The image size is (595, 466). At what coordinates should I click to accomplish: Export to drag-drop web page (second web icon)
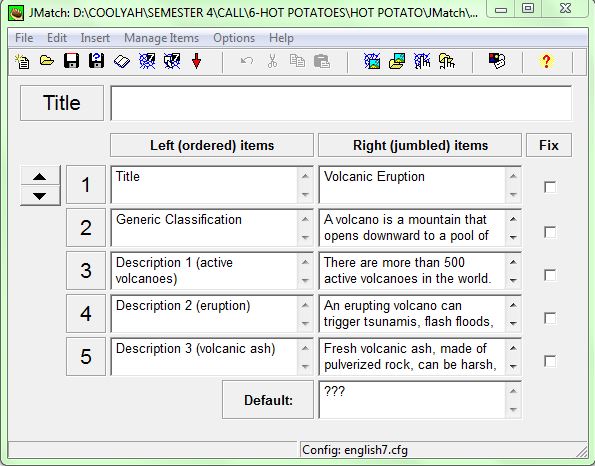click(x=172, y=61)
